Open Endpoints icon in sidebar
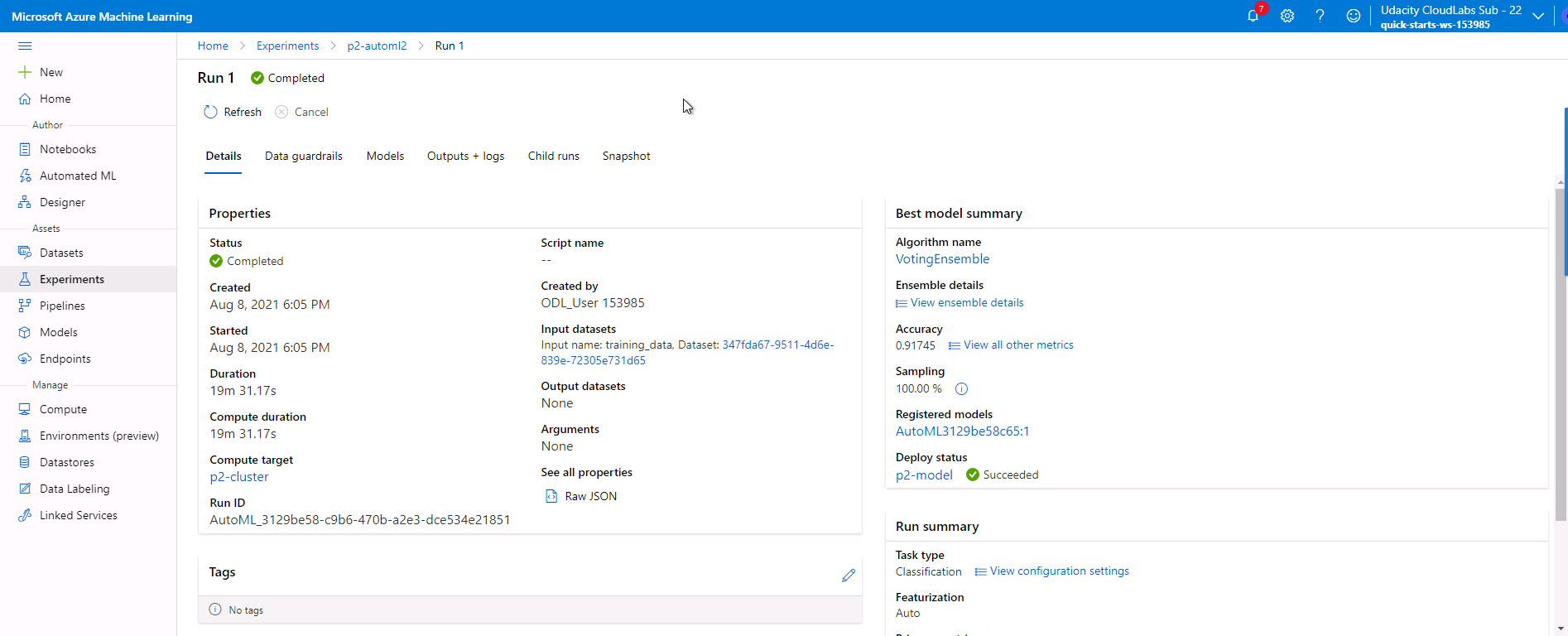The height and width of the screenshot is (636, 1568). (25, 359)
